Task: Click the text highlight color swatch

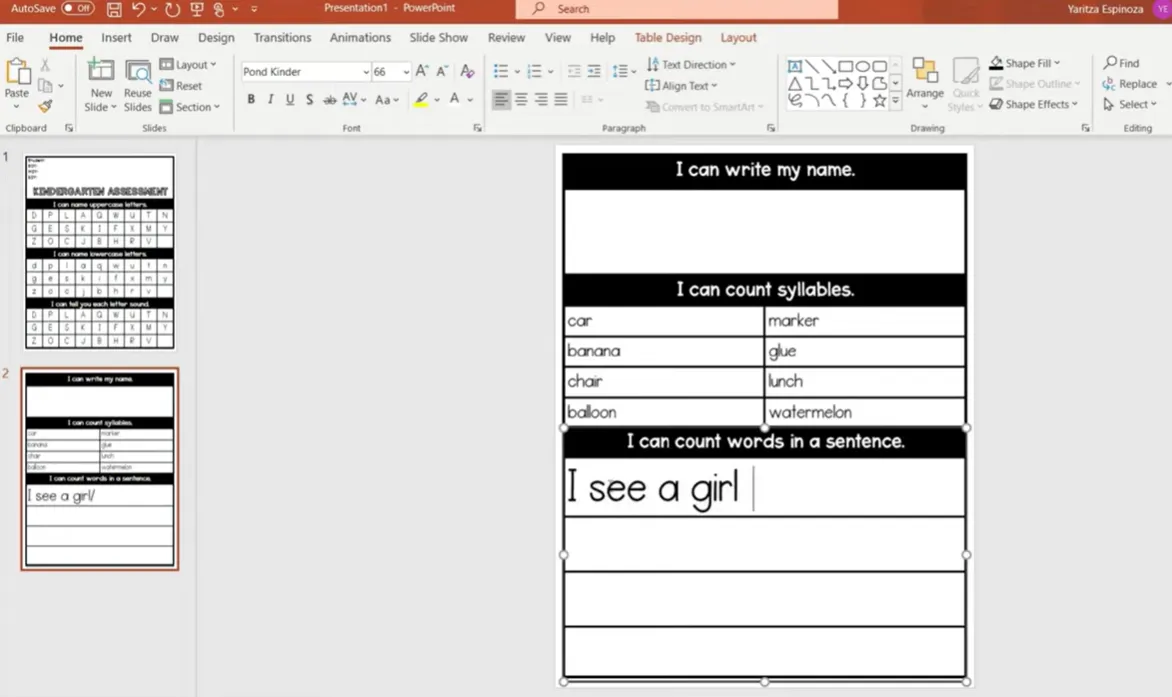Action: pos(422,100)
